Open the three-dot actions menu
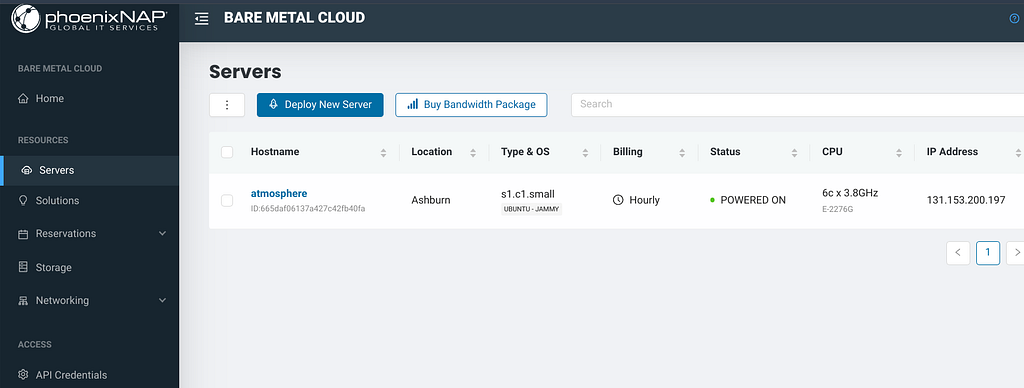Image resolution: width=1024 pixels, height=388 pixels. click(227, 105)
